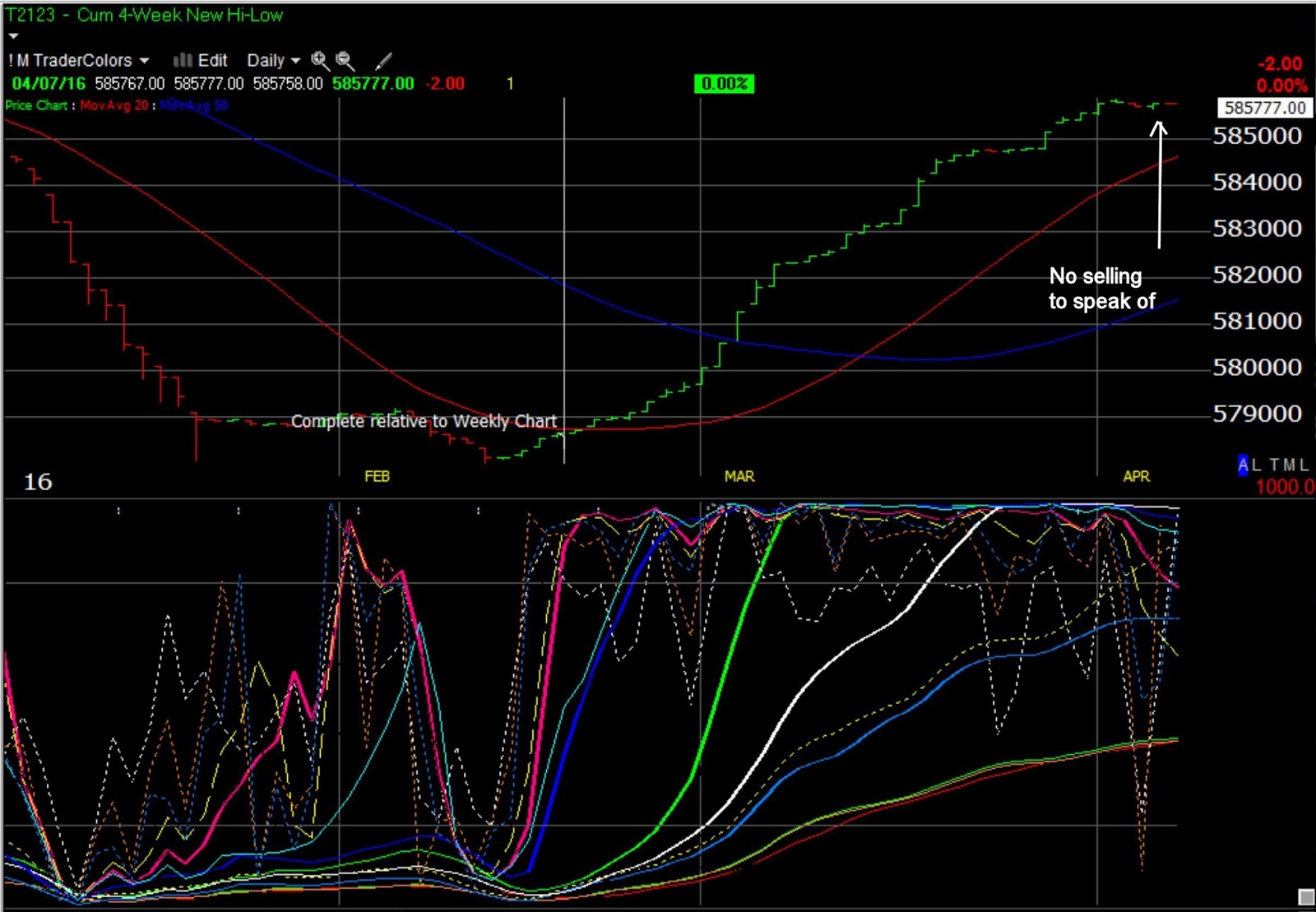Image resolution: width=1316 pixels, height=912 pixels.
Task: Click the T interval option in ALTML row
Action: [1275, 465]
